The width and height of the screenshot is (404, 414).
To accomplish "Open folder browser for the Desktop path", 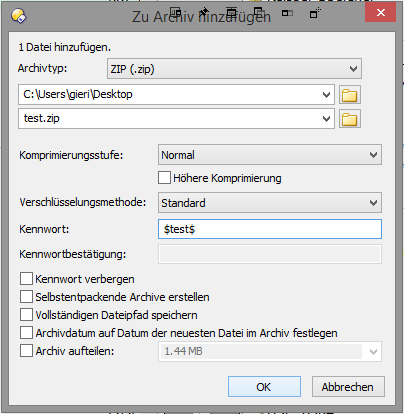I will [350, 95].
